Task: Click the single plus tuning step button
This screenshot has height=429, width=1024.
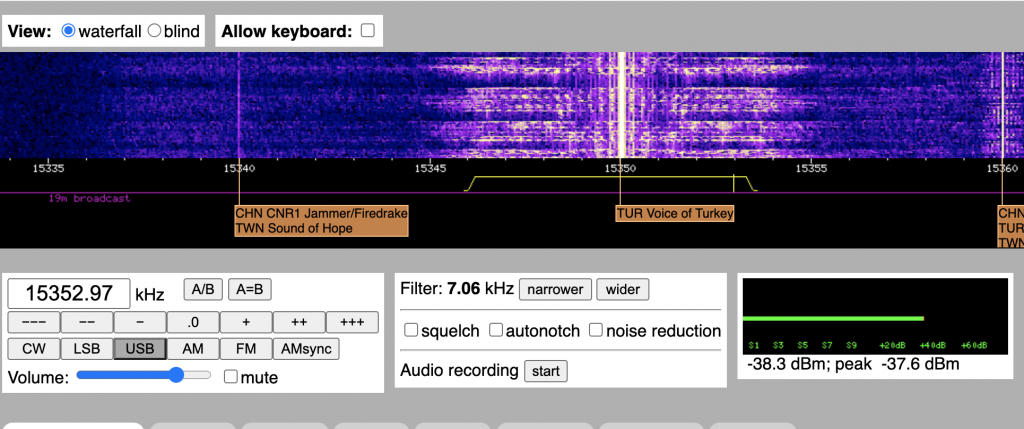Action: tap(245, 322)
